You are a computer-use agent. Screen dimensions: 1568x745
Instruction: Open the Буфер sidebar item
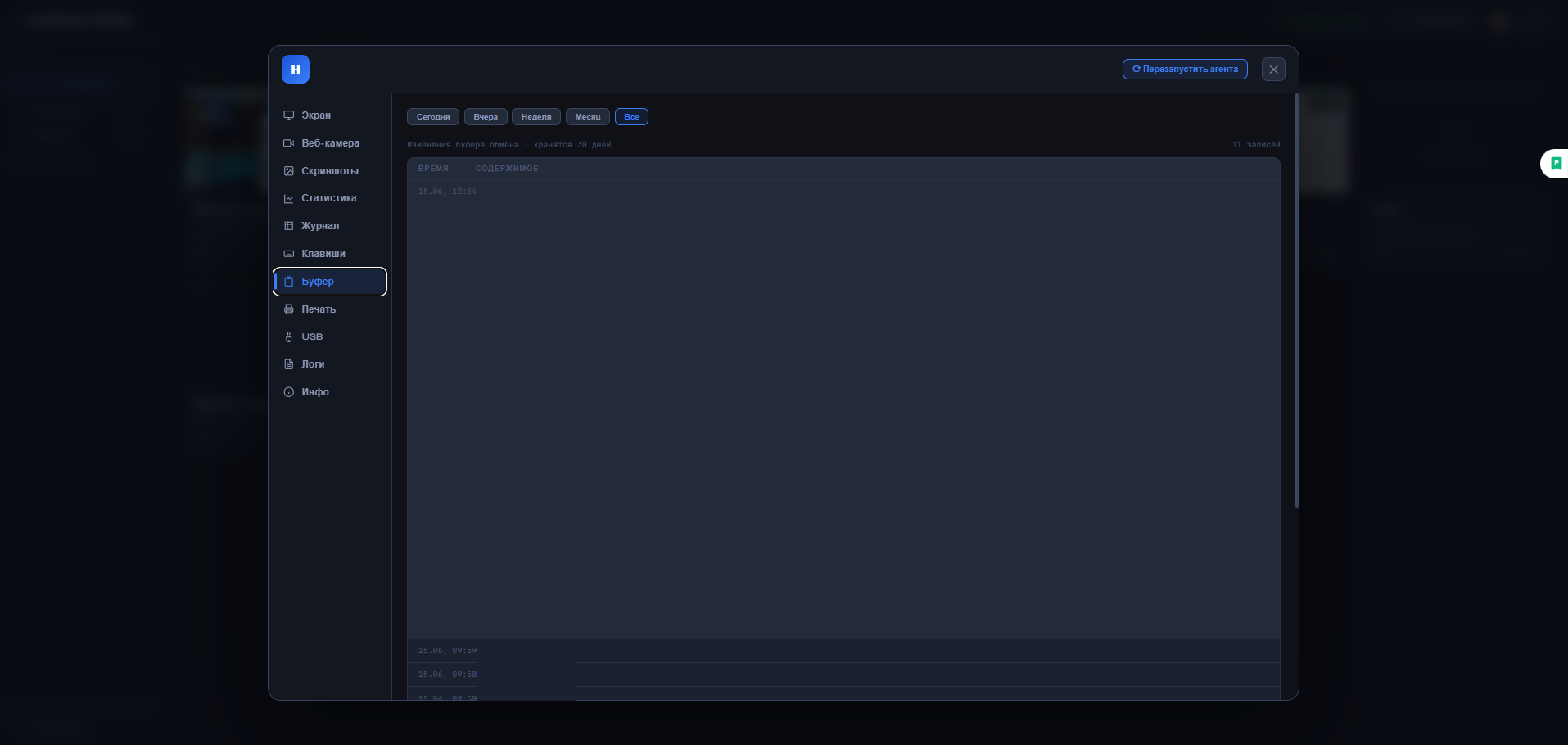coord(330,282)
